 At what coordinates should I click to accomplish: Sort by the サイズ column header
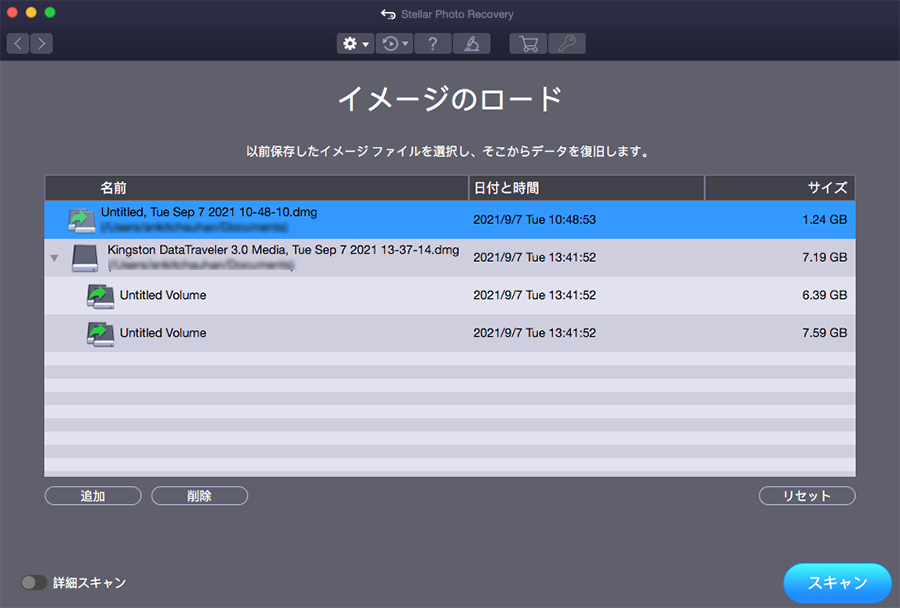[x=780, y=188]
